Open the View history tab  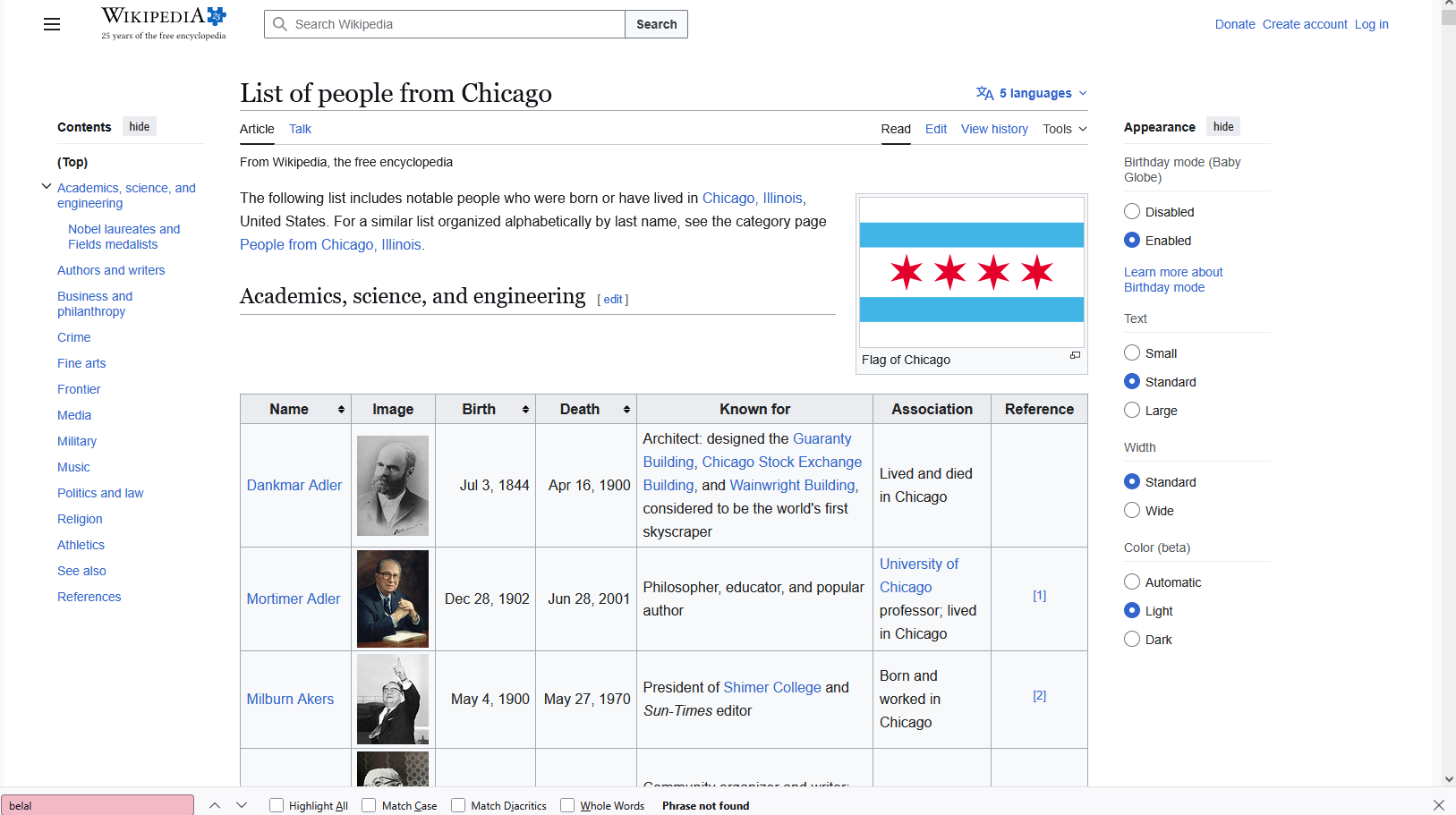pos(994,129)
